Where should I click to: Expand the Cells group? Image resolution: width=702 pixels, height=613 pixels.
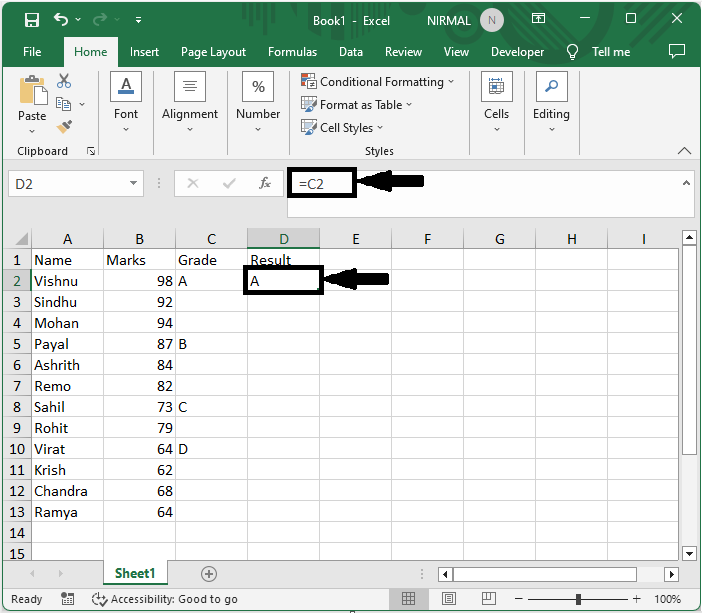point(497,104)
